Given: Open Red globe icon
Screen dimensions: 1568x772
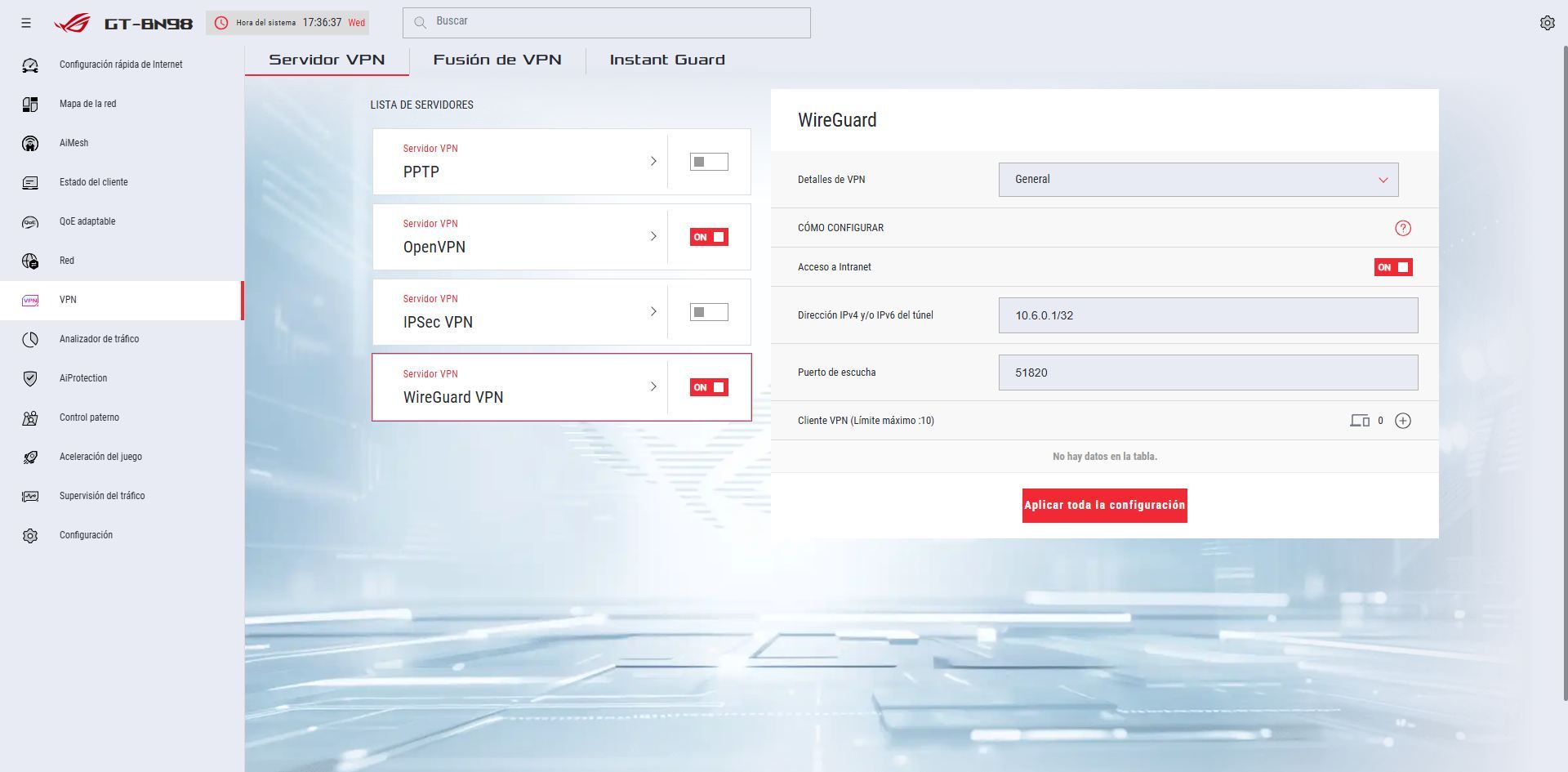Looking at the screenshot, I should [30, 261].
